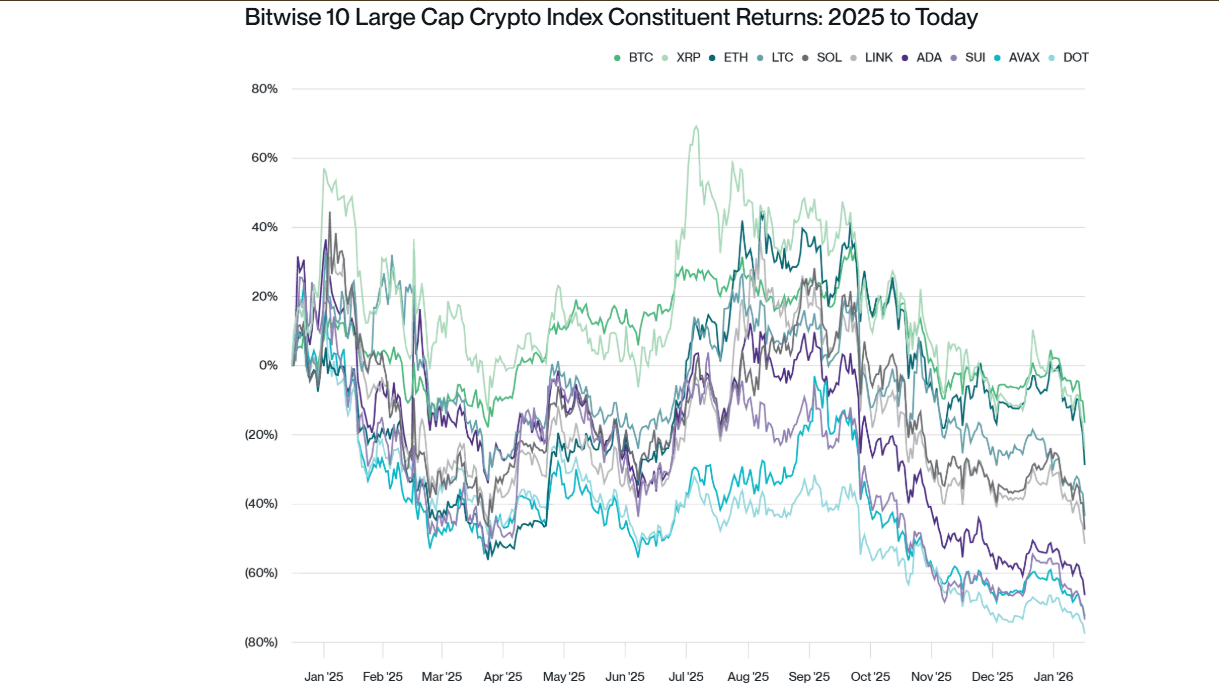This screenshot has height=700, width=1219.
Task: Click the Feb '25 x-axis label
Action: (x=382, y=677)
